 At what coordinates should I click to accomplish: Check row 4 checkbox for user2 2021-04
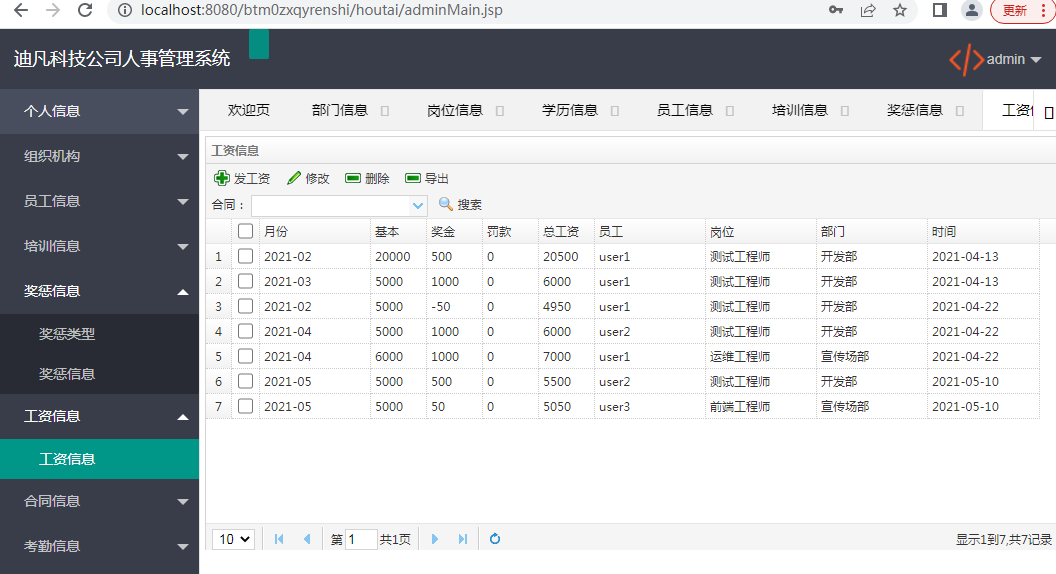(x=245, y=331)
